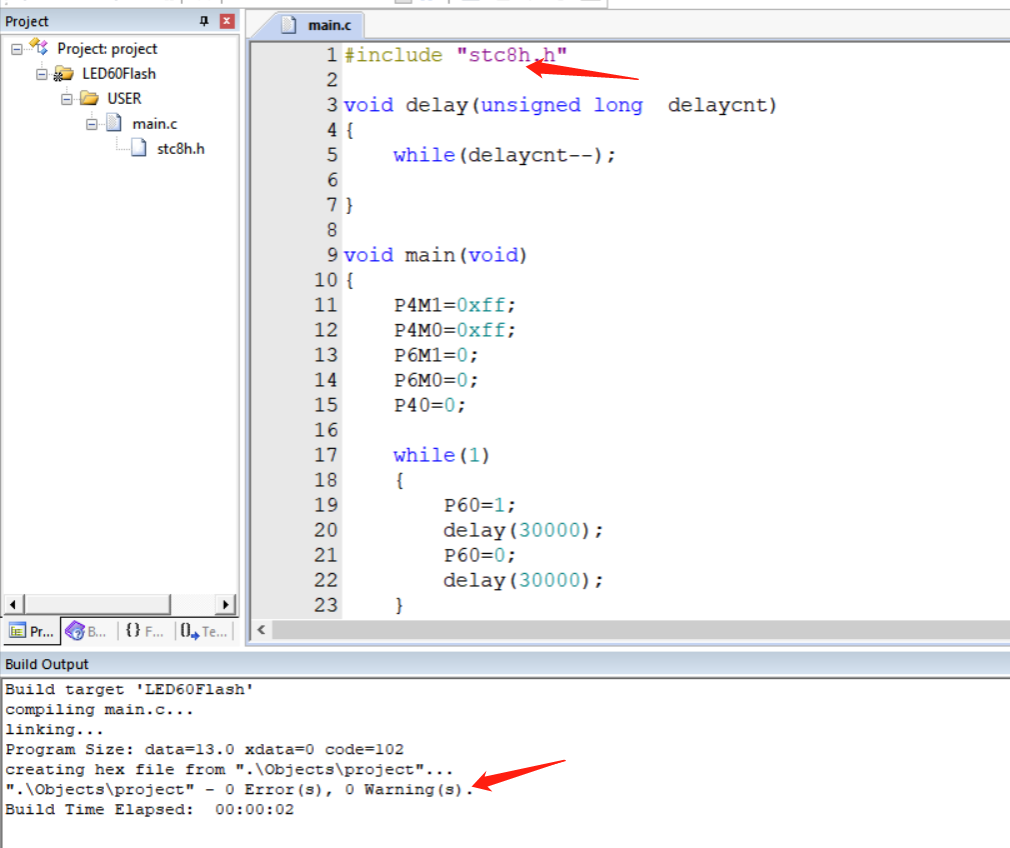
Task: Click the 'Build Time Elapsed' line
Action: [149, 809]
